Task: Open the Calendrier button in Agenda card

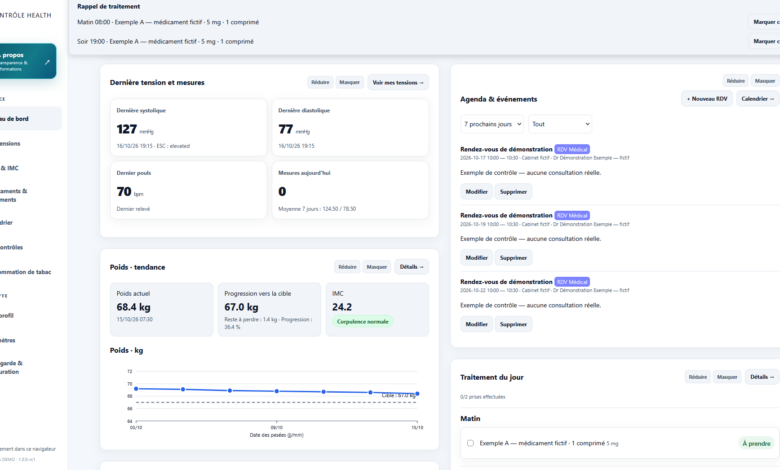Action: (x=758, y=99)
